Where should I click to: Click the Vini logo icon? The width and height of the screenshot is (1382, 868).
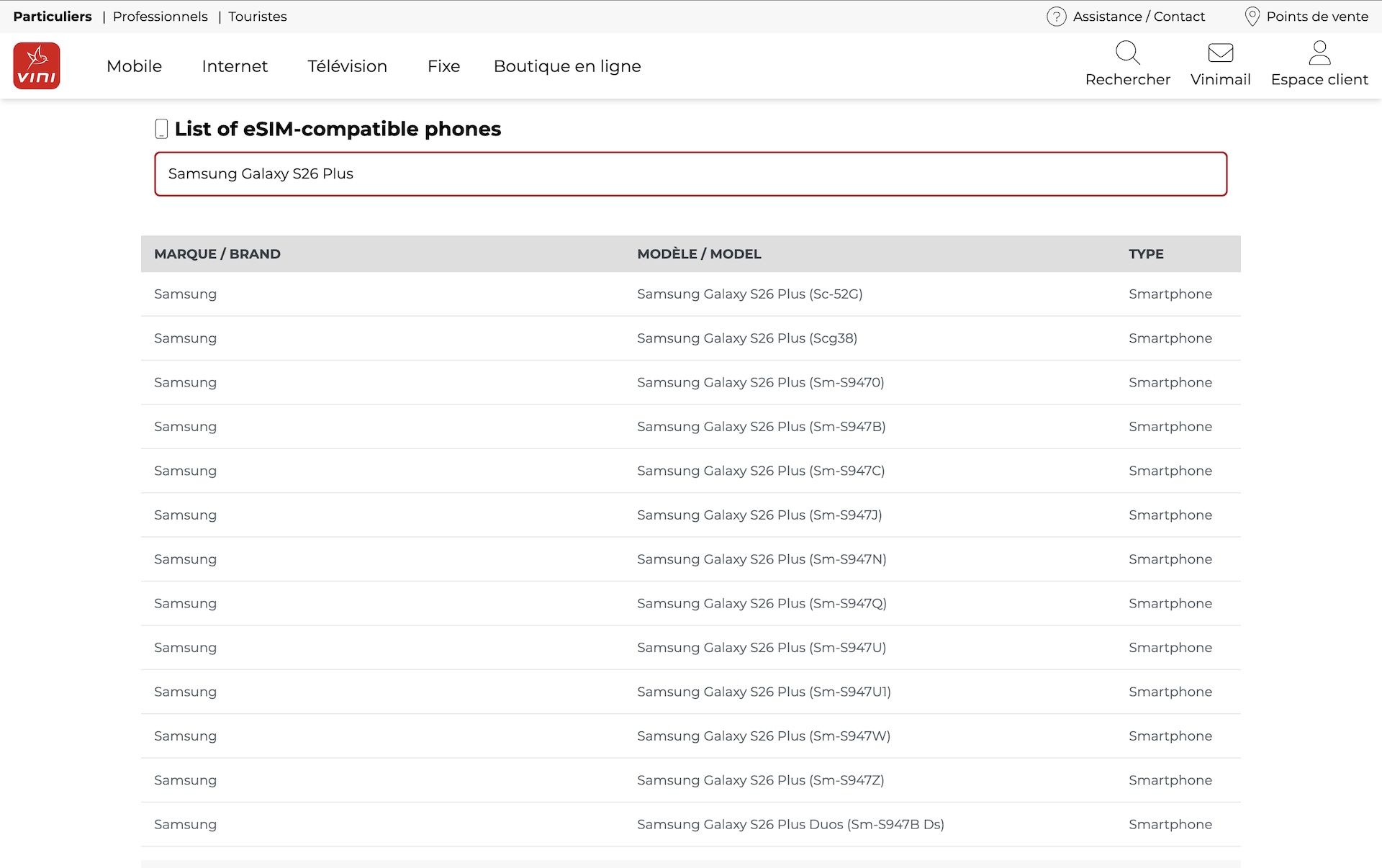37,65
